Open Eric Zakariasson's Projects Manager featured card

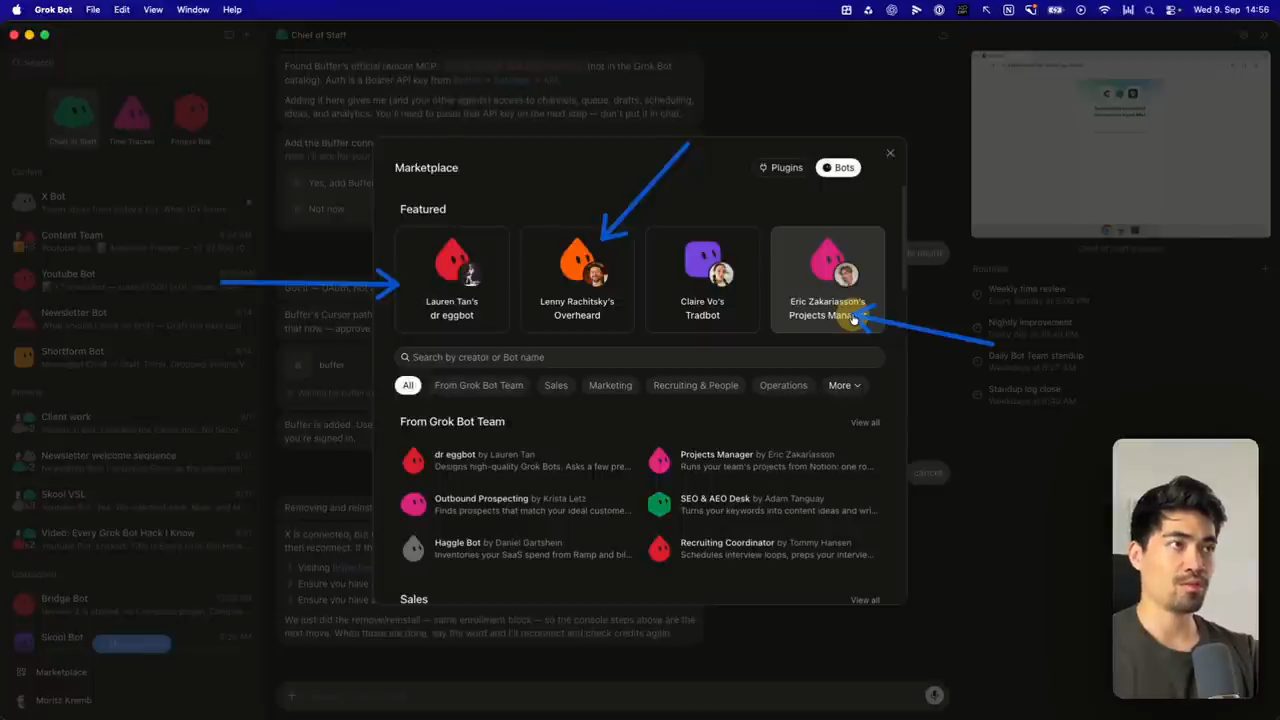tap(827, 279)
